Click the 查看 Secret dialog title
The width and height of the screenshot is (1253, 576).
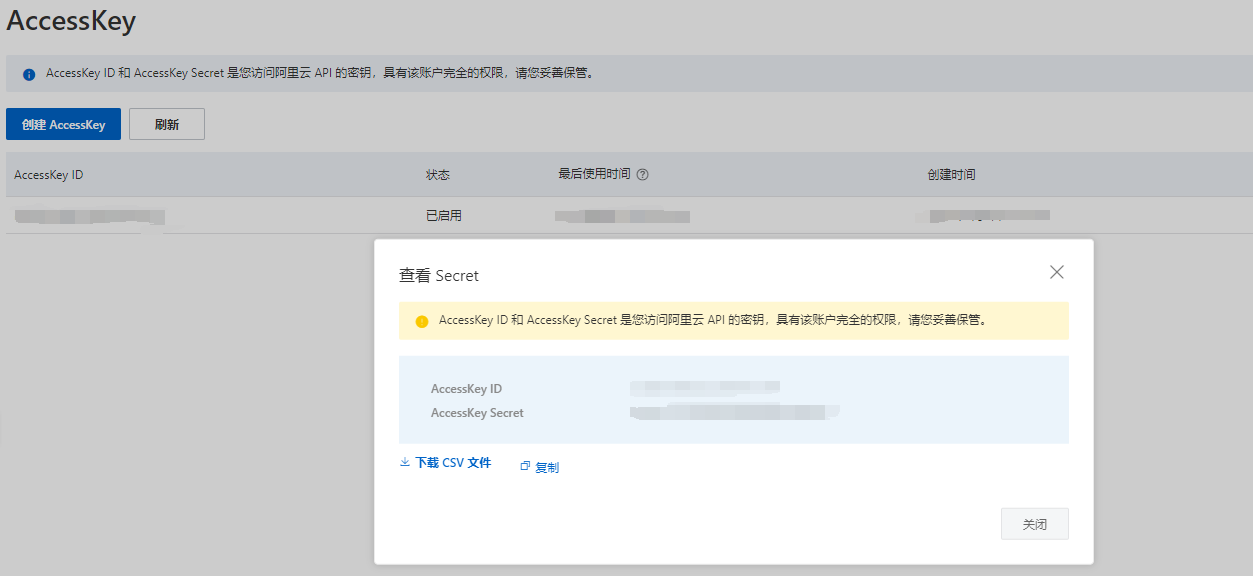pos(439,275)
